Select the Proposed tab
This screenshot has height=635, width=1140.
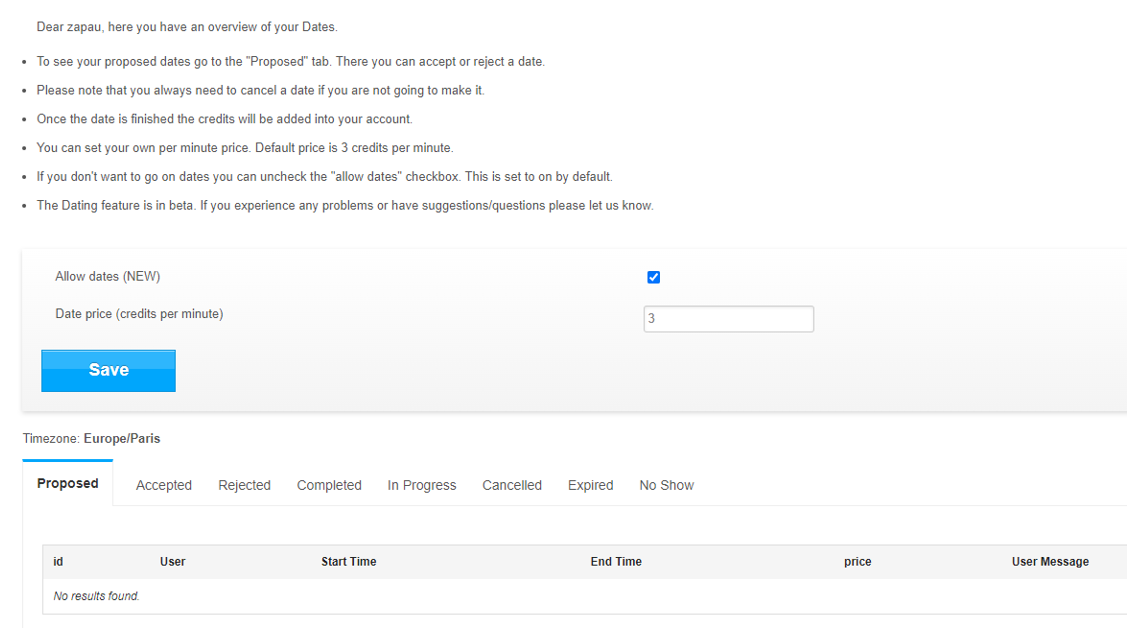(x=68, y=483)
